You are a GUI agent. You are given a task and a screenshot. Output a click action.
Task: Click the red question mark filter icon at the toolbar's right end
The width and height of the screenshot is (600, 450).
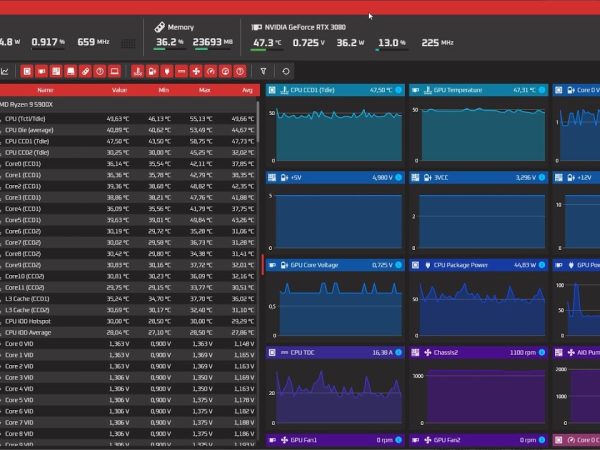click(x=239, y=71)
